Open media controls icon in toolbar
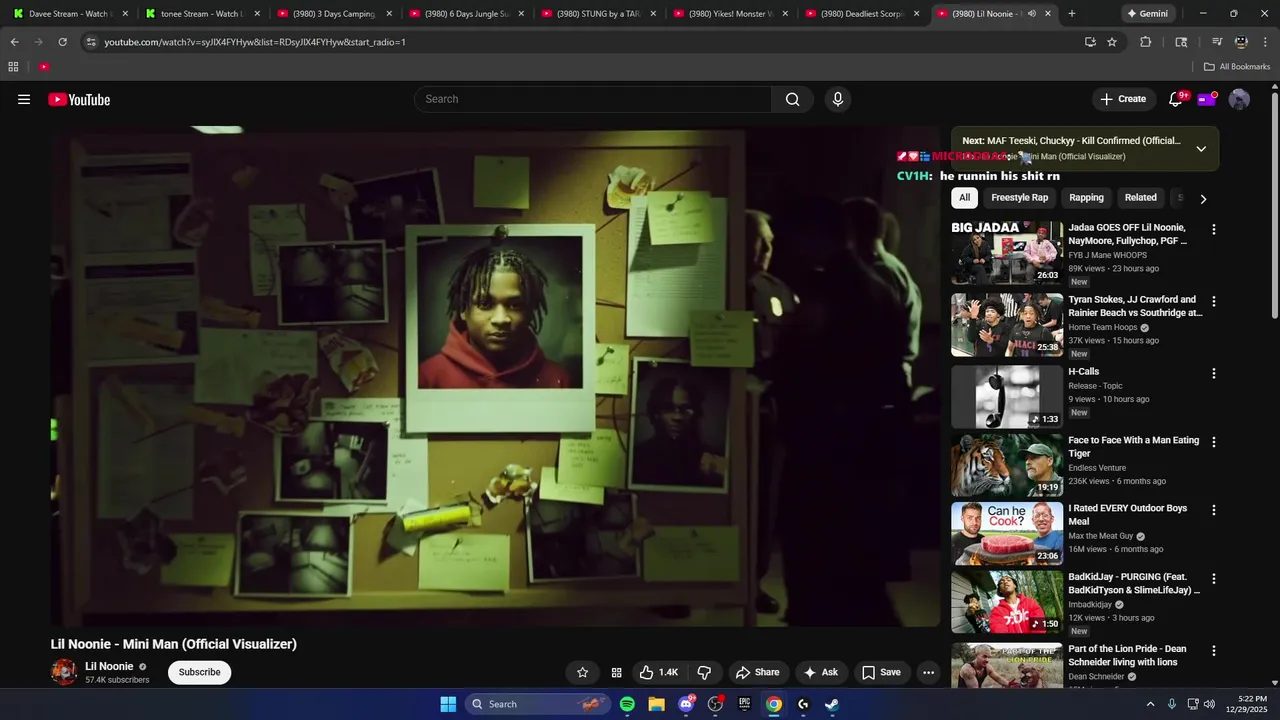 [x=1217, y=42]
